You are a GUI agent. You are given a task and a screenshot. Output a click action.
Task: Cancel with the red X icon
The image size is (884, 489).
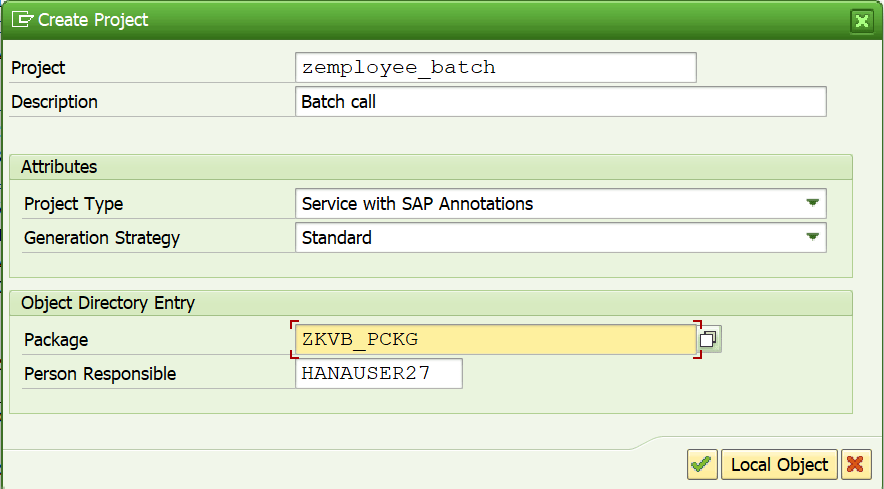[855, 464]
